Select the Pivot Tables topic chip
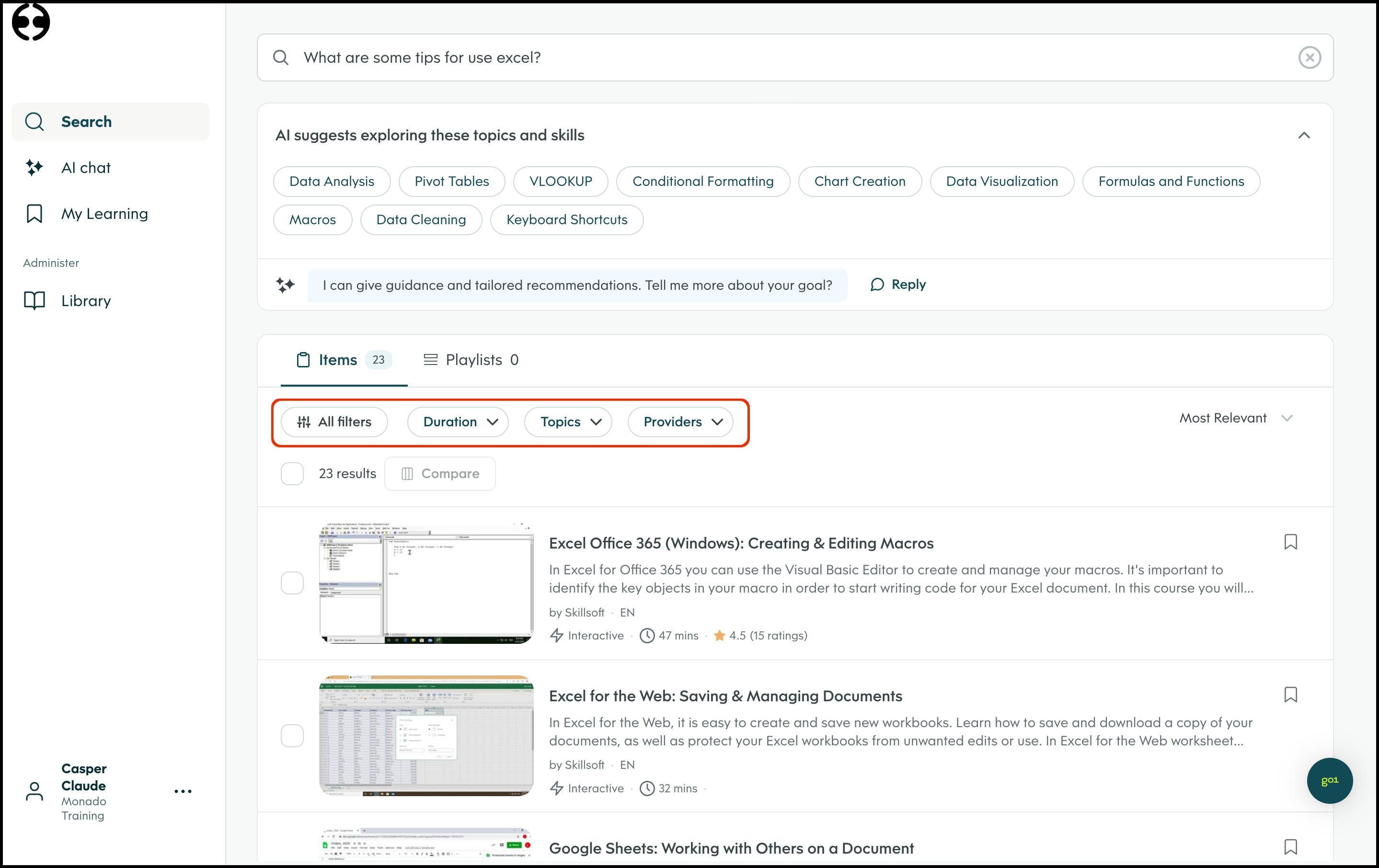This screenshot has width=1379, height=868. point(452,182)
